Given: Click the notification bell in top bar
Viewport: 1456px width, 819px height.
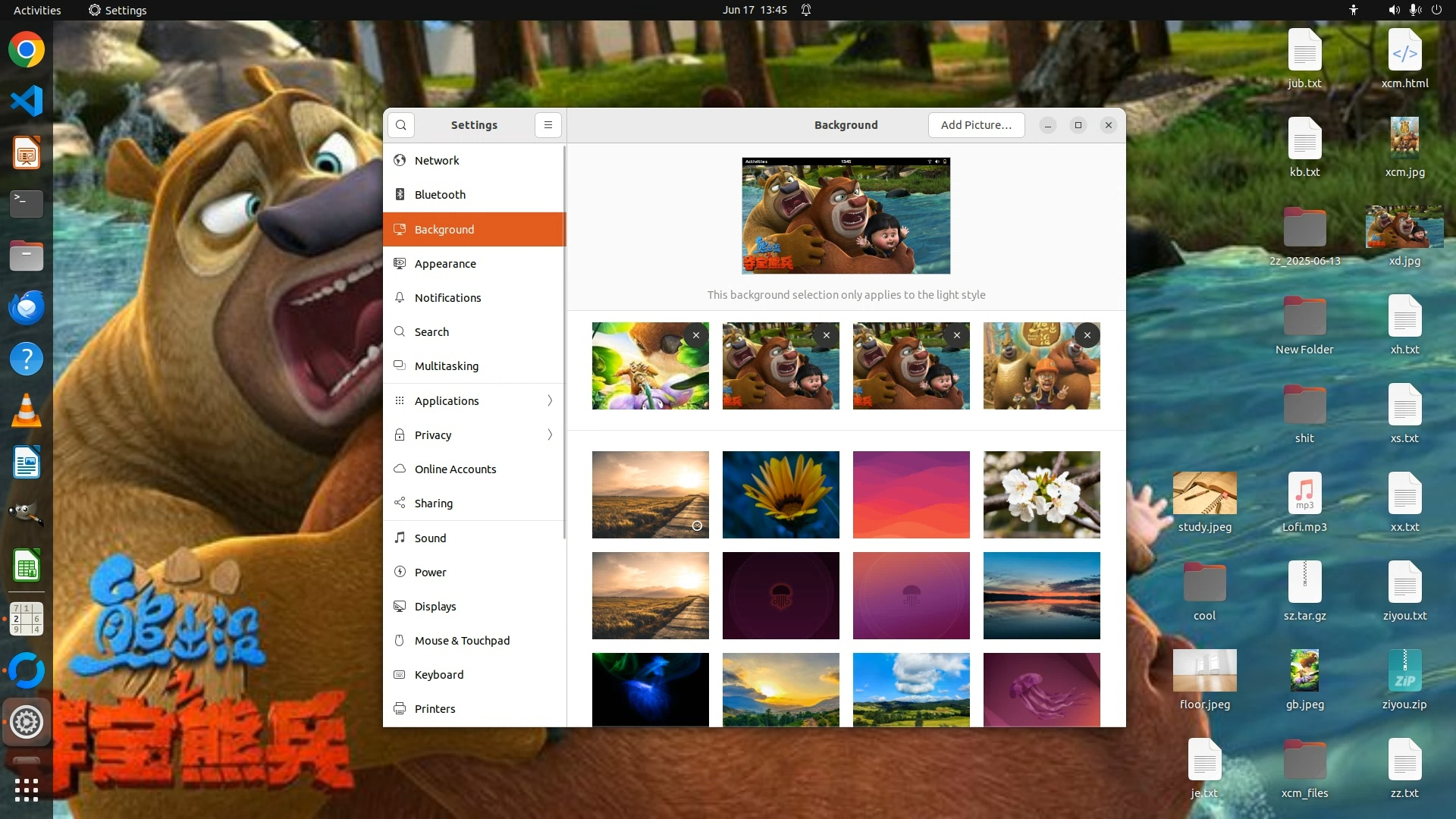Looking at the screenshot, I should coord(806,10).
